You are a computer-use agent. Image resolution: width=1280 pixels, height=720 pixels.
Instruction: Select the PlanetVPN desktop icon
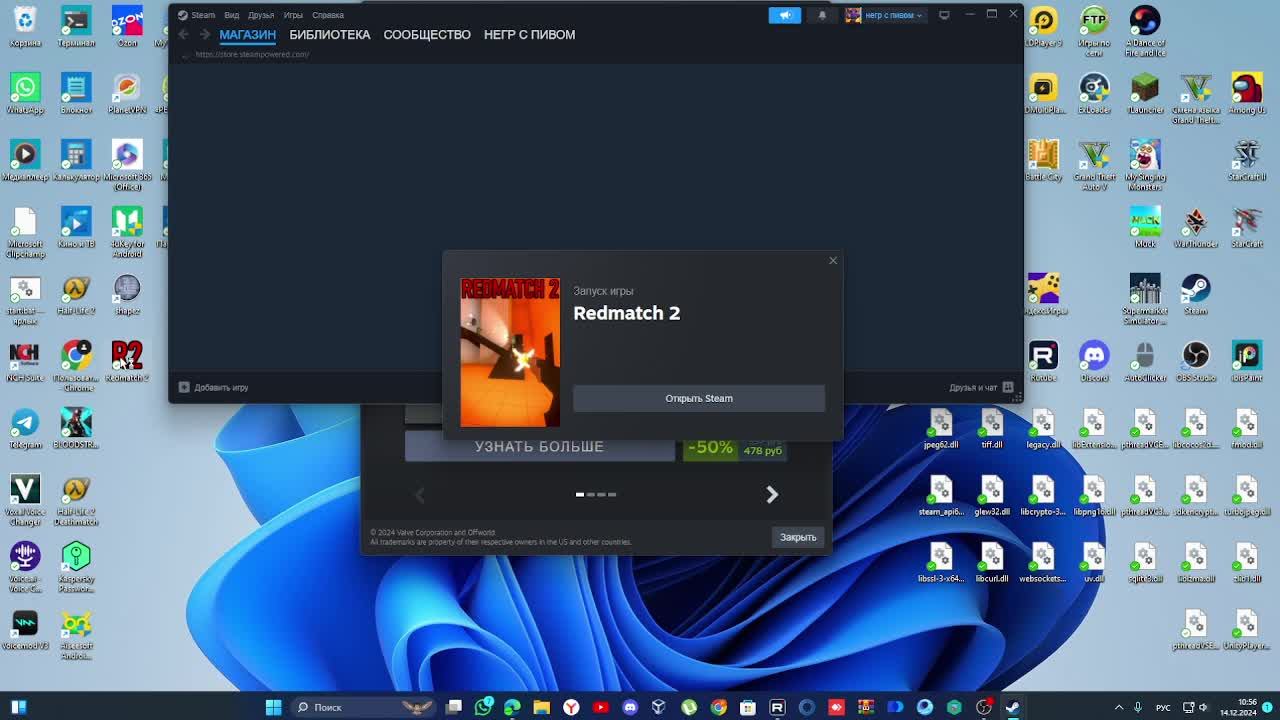(x=127, y=94)
